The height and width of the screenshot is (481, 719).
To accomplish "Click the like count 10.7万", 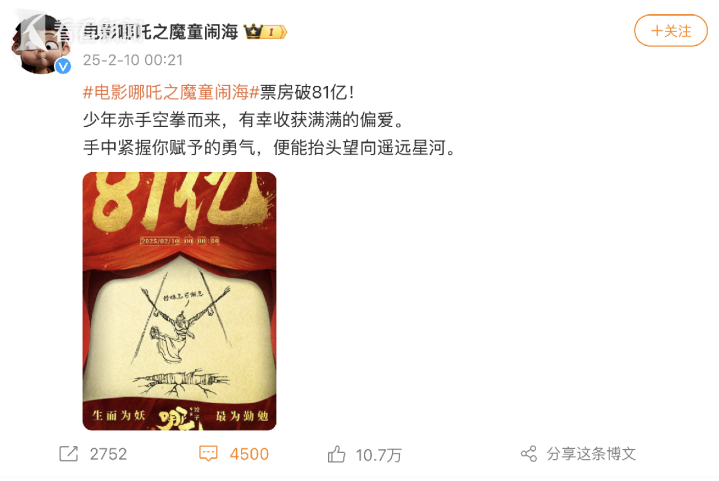I will click(378, 455).
